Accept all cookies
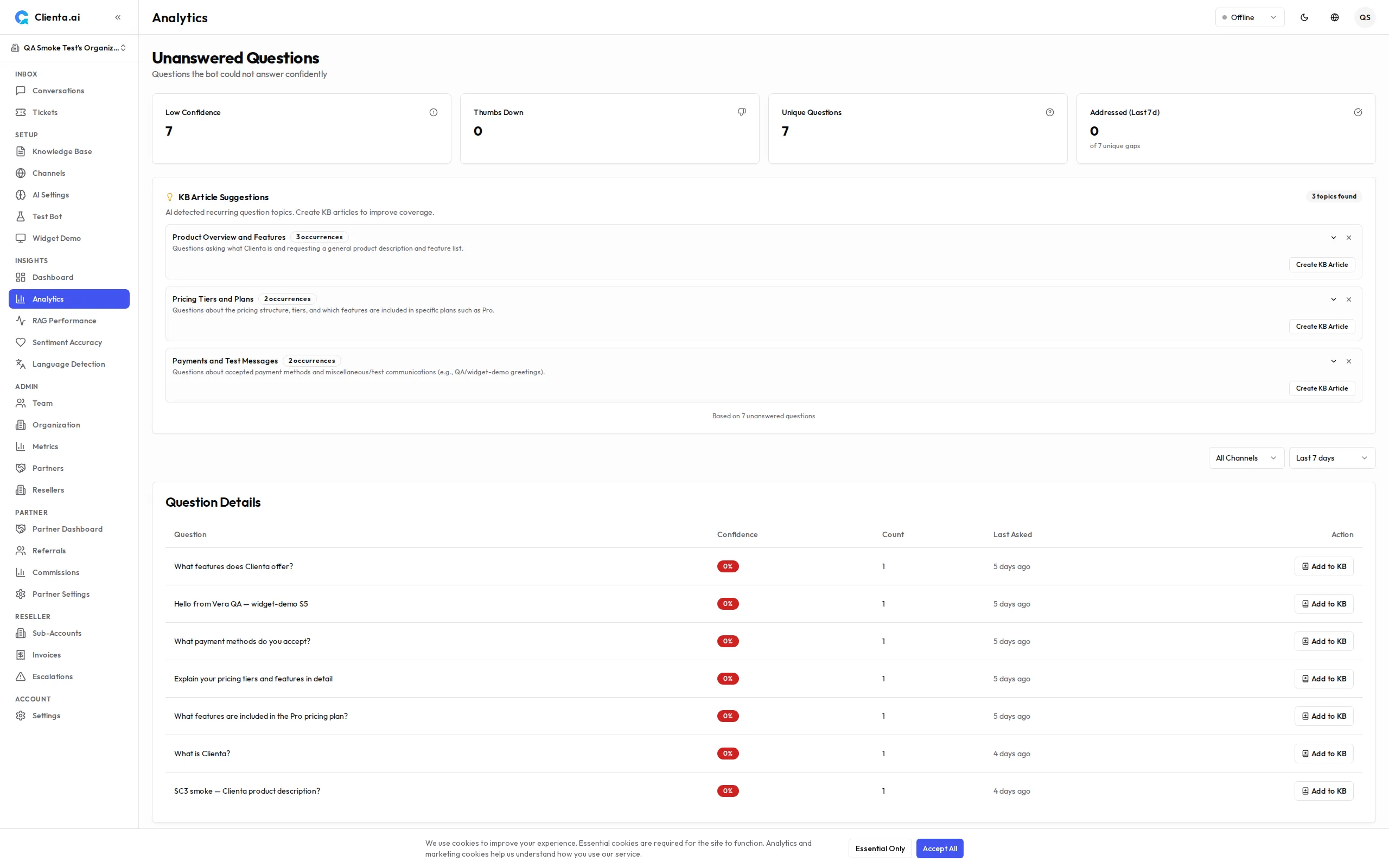 coord(940,848)
